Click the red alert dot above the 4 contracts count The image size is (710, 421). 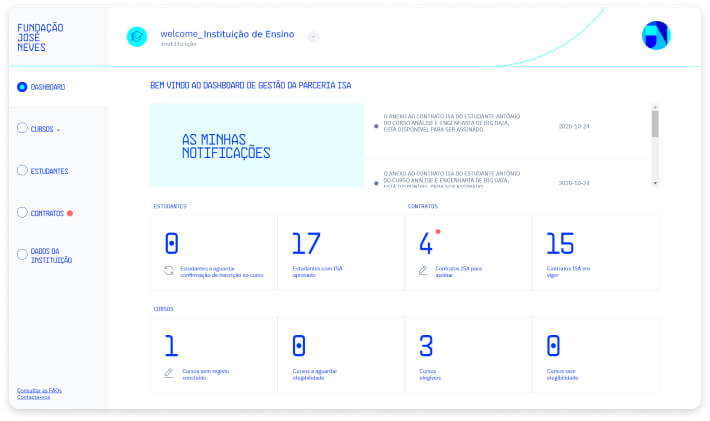point(438,232)
